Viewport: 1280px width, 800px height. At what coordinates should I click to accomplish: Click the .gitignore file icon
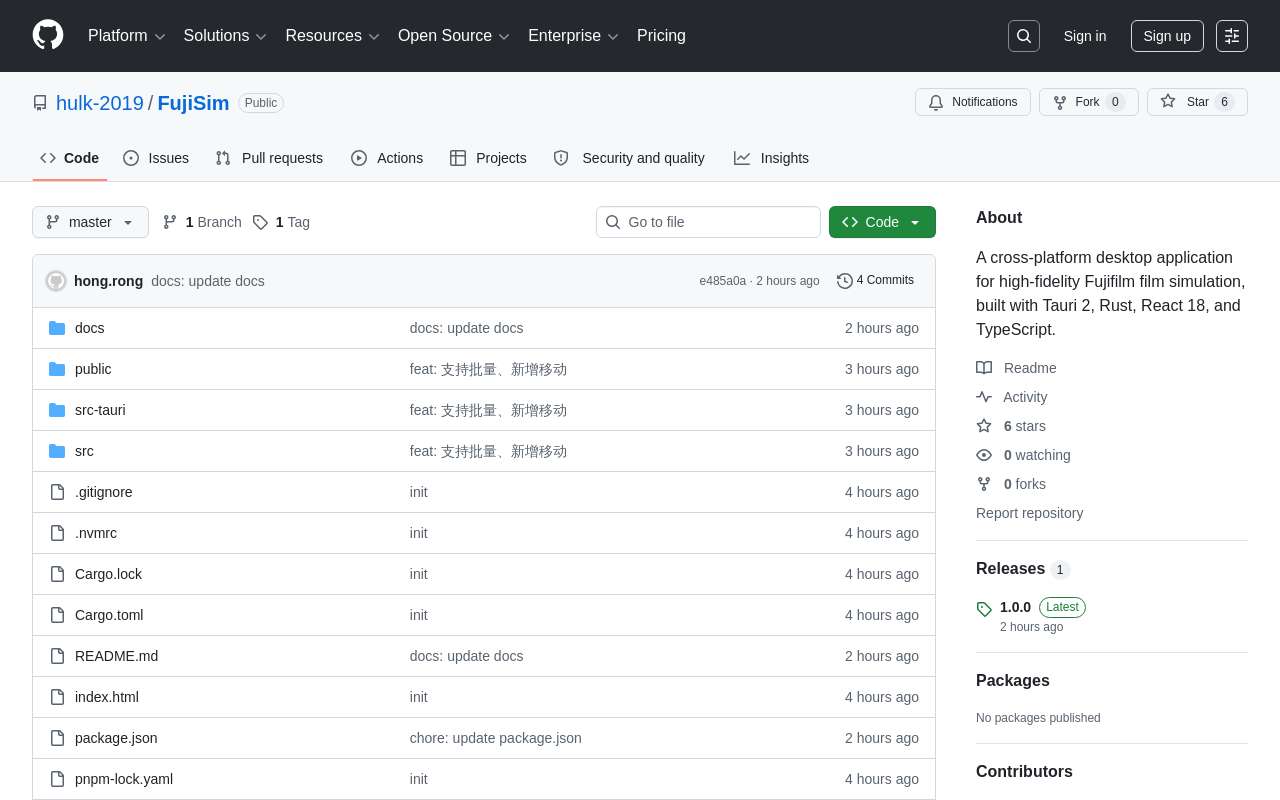point(57,492)
